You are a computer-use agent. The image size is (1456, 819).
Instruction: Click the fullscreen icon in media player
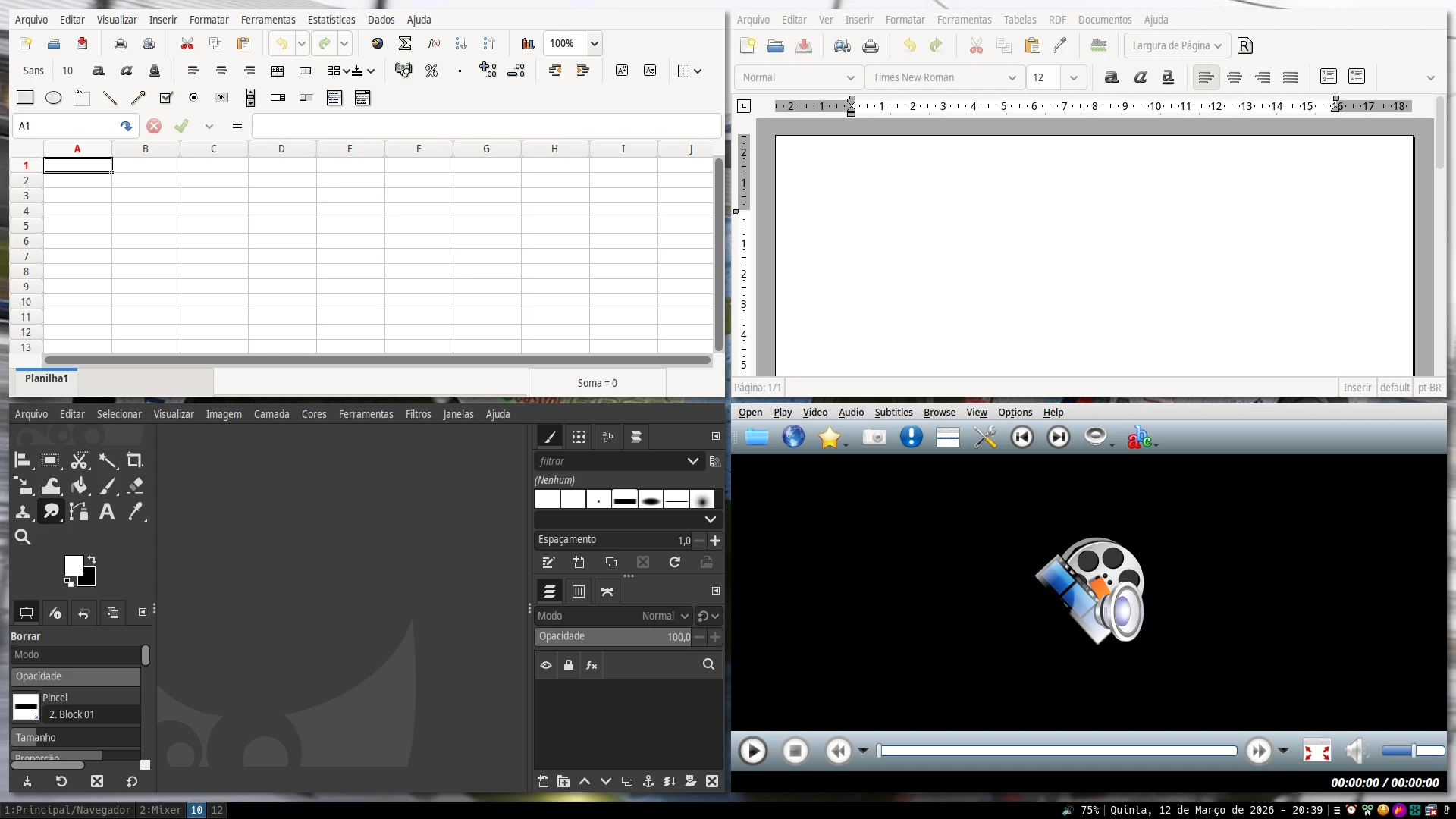[1316, 751]
